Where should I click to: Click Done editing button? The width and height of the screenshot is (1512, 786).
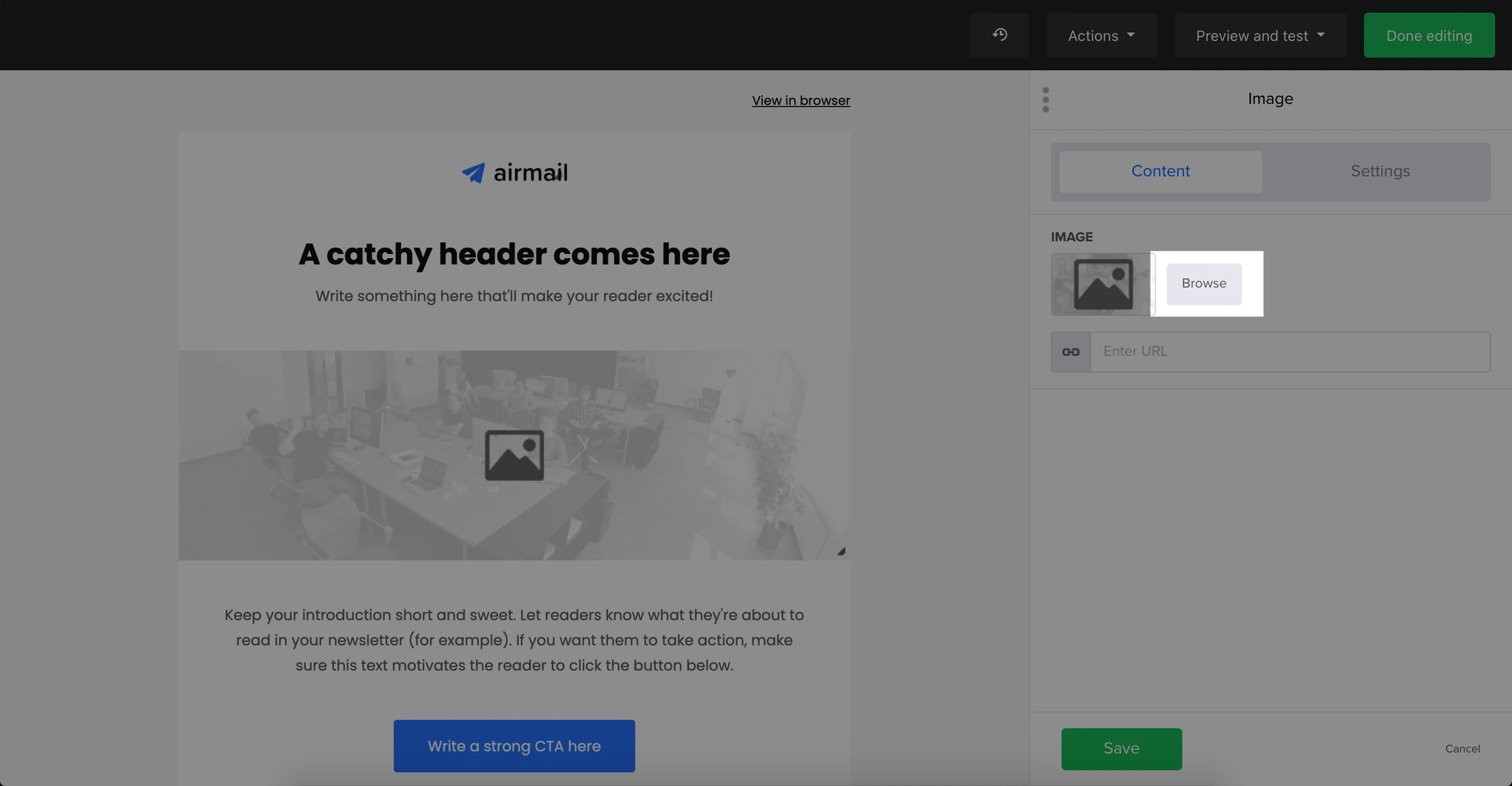(x=1429, y=36)
